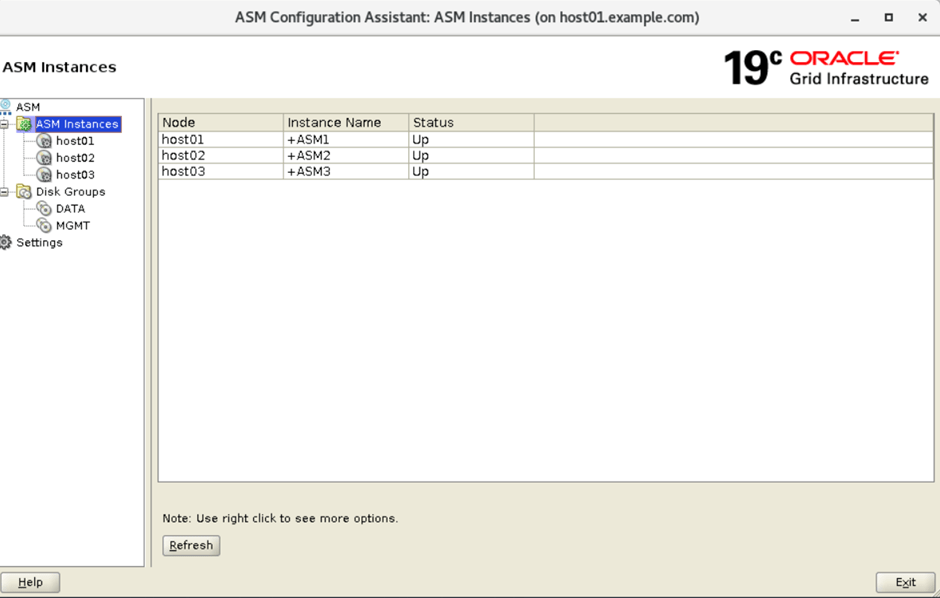Click the Disk Groups folder icon
This screenshot has width=940, height=598.
[24, 192]
